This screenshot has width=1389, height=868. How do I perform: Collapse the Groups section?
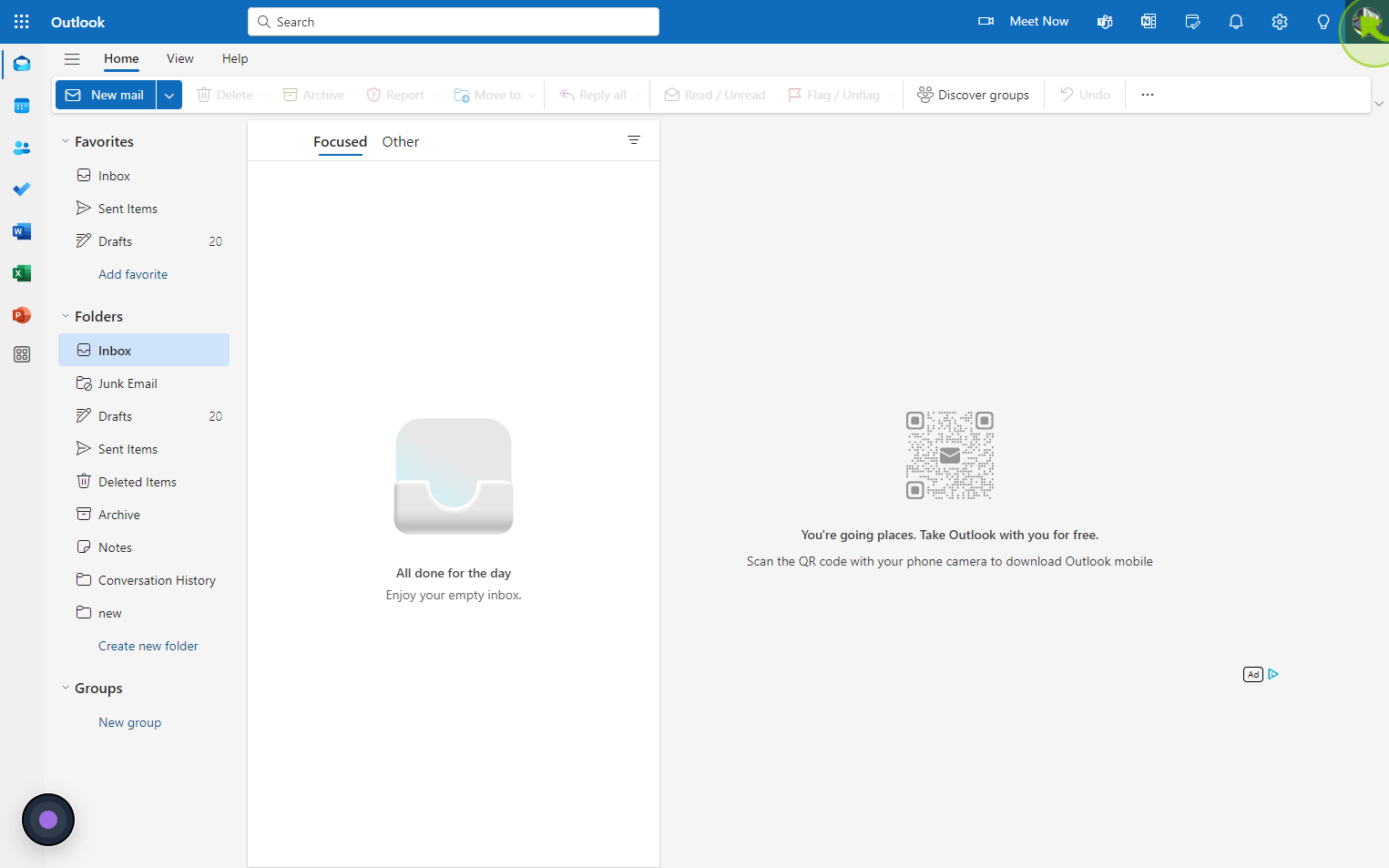click(x=66, y=688)
